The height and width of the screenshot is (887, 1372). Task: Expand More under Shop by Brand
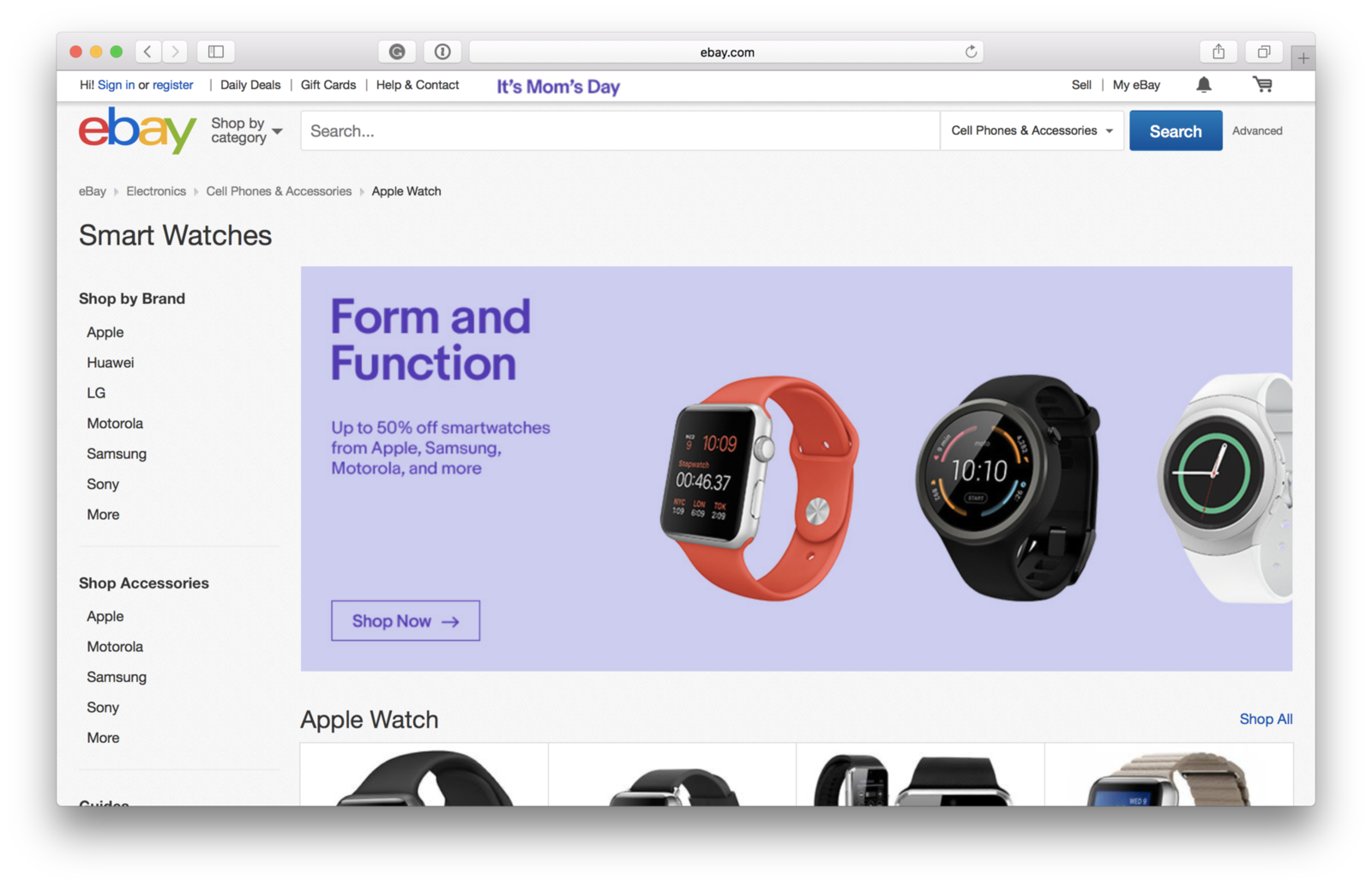[x=103, y=514]
